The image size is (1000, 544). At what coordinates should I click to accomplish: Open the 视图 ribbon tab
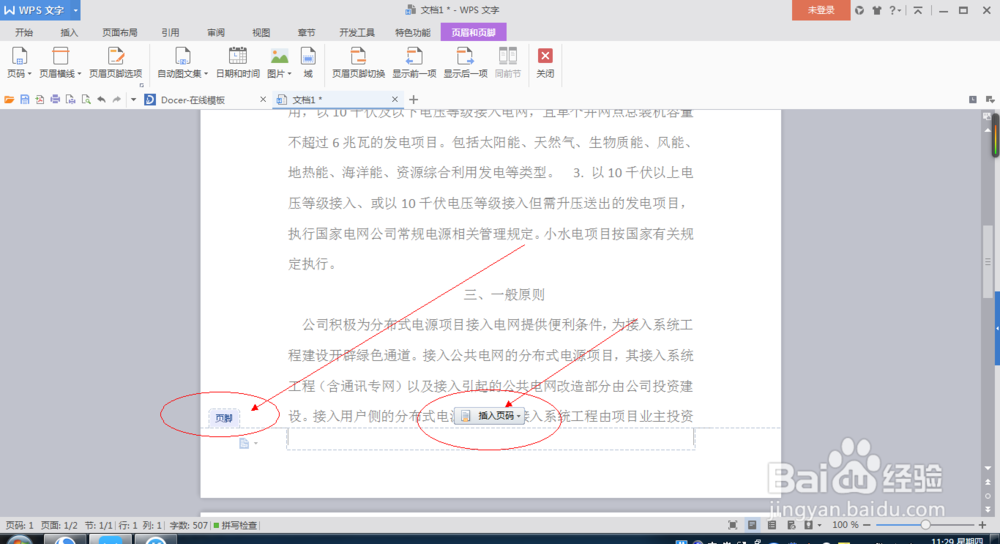pos(261,33)
